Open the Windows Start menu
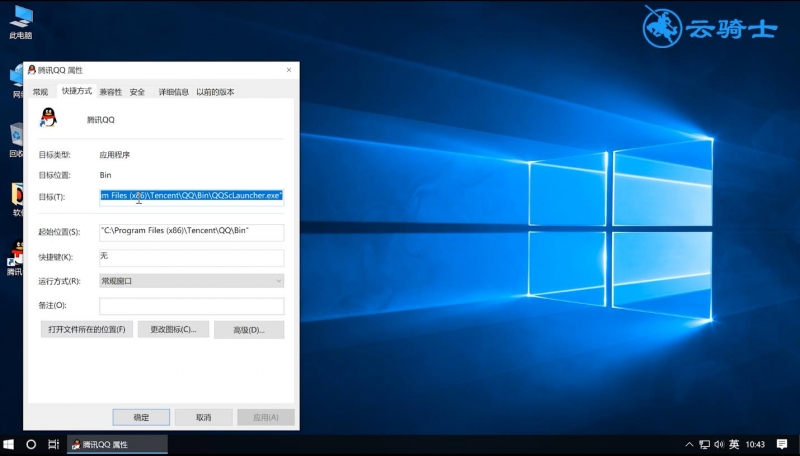Viewport: 800px width, 456px height. pos(9,444)
